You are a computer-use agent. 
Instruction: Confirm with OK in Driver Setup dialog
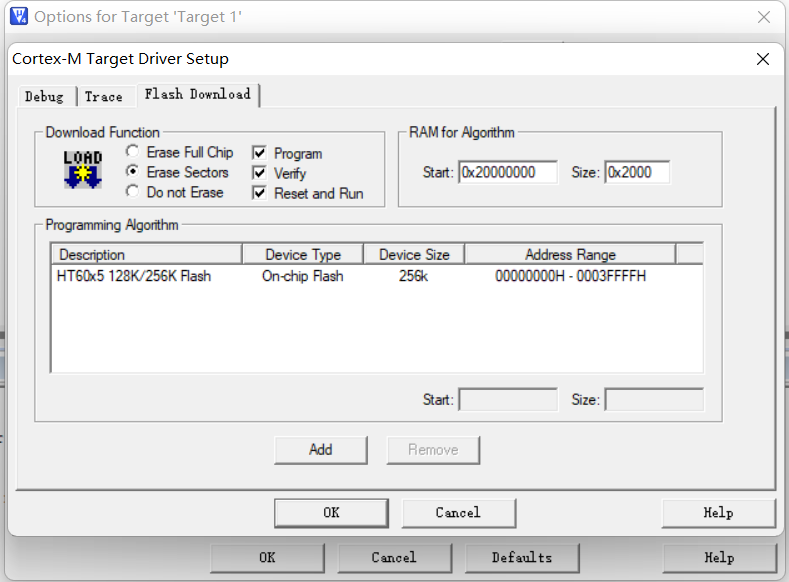pos(331,513)
